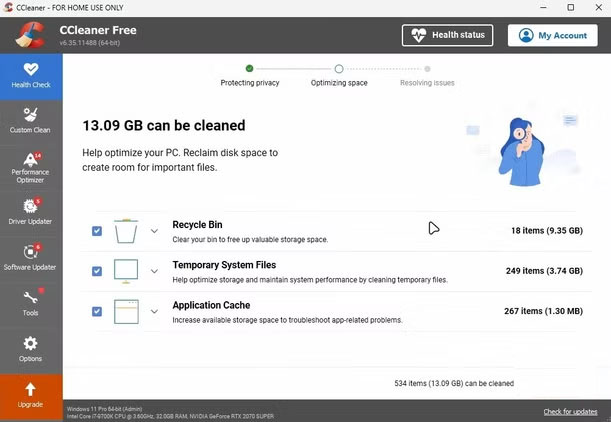
Task: Click the Health status button
Action: (447, 35)
